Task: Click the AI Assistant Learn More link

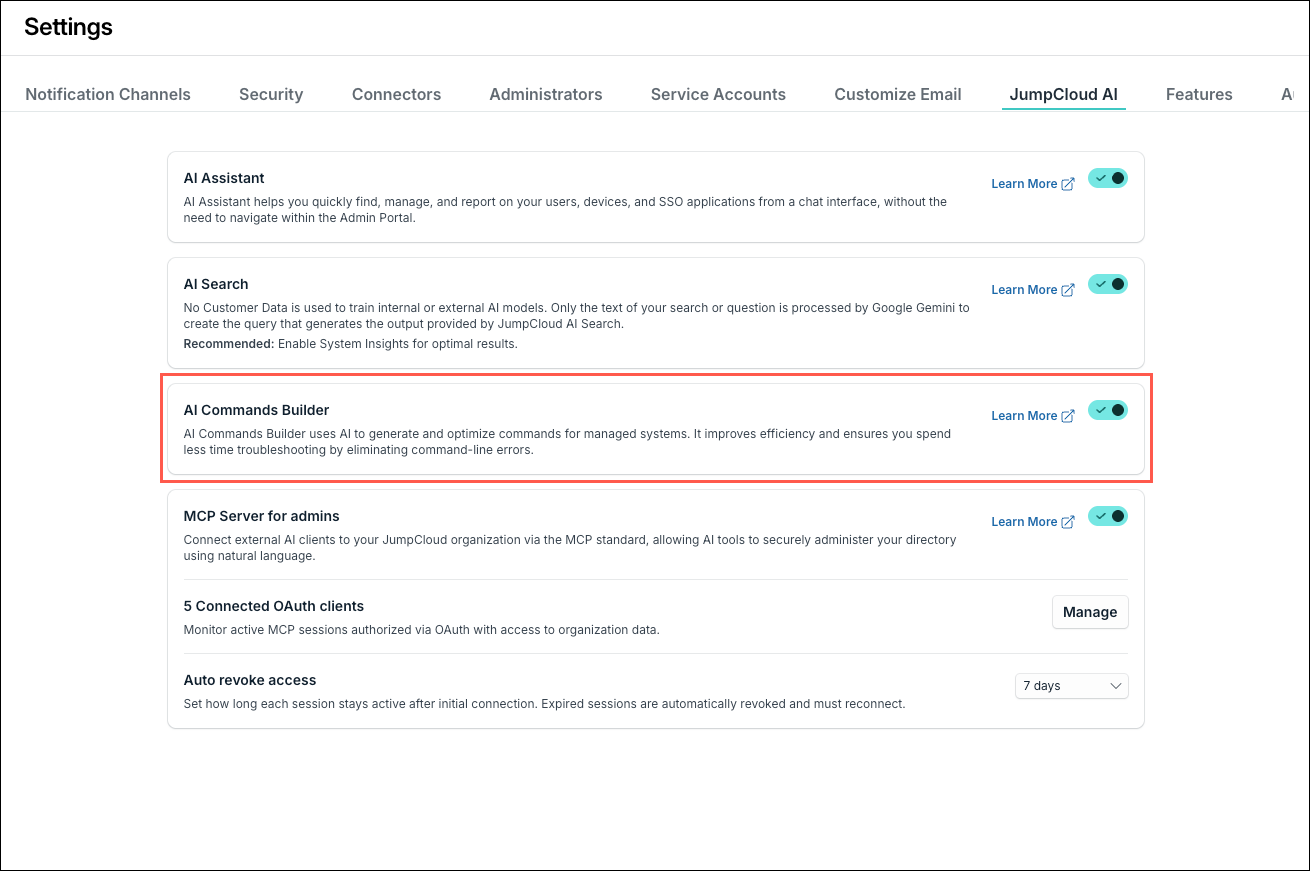Action: tap(1024, 184)
